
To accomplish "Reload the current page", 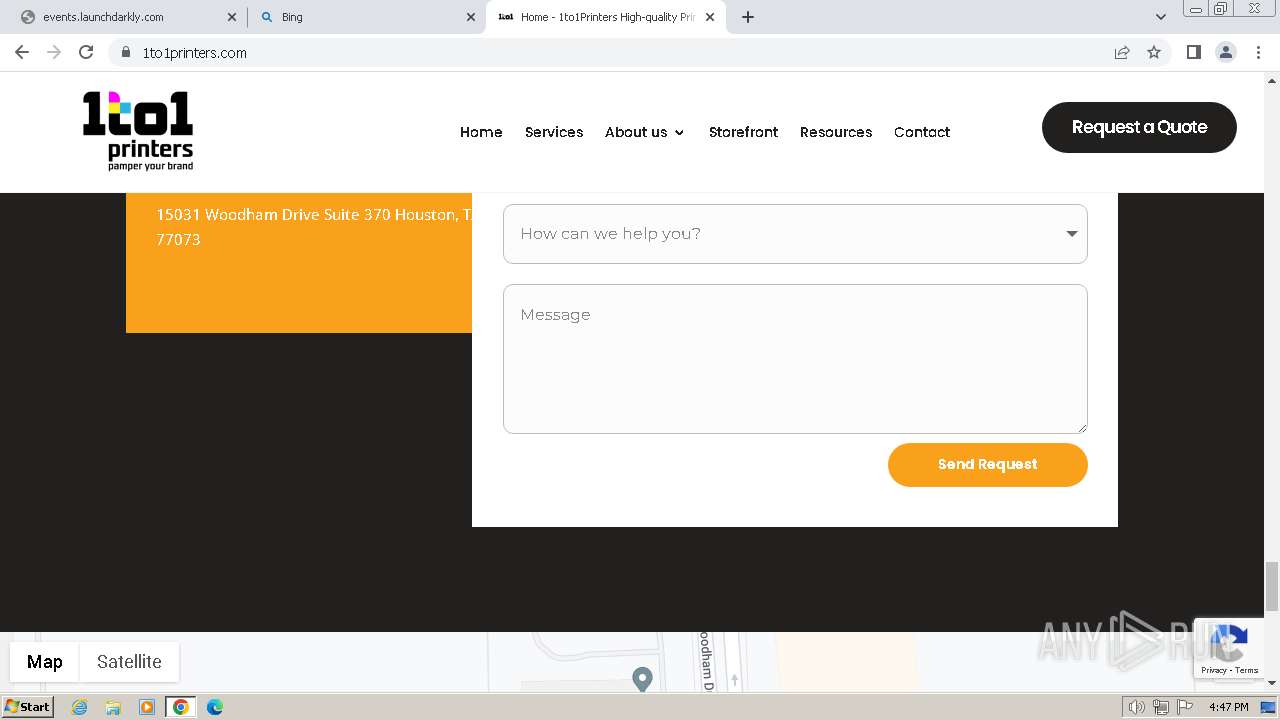I will 86,53.
